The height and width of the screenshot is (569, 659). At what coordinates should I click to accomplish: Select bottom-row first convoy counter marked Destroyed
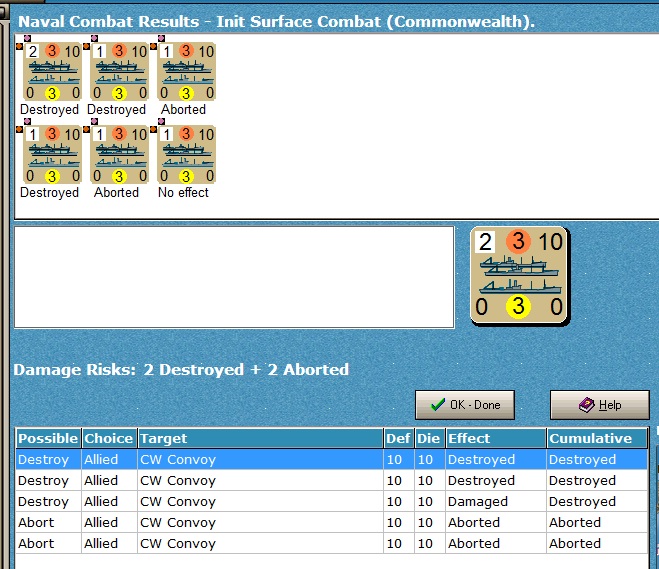pos(52,154)
